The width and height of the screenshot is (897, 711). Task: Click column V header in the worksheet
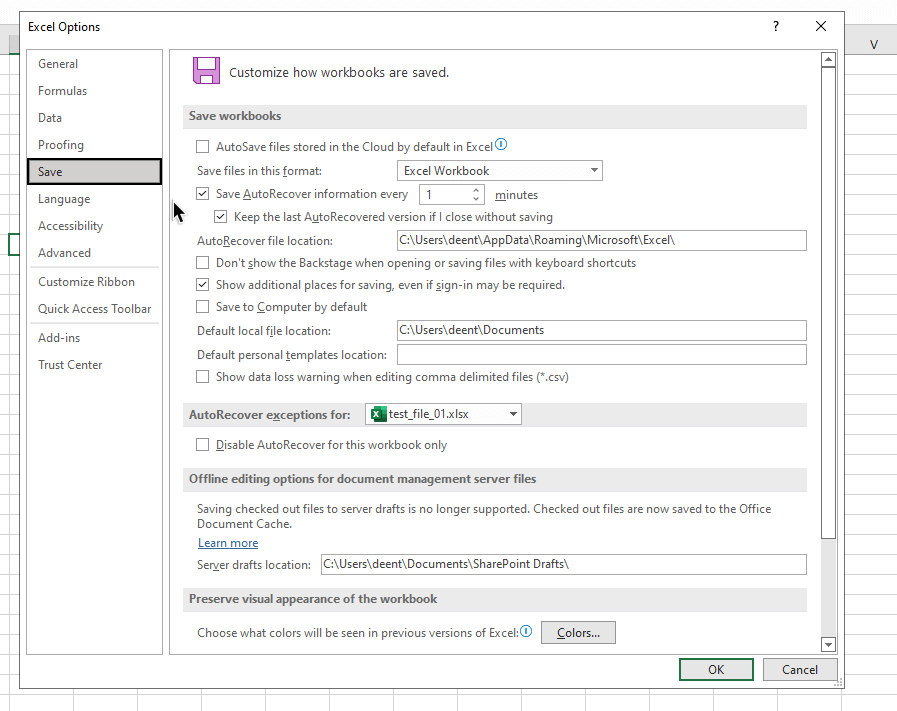click(874, 45)
